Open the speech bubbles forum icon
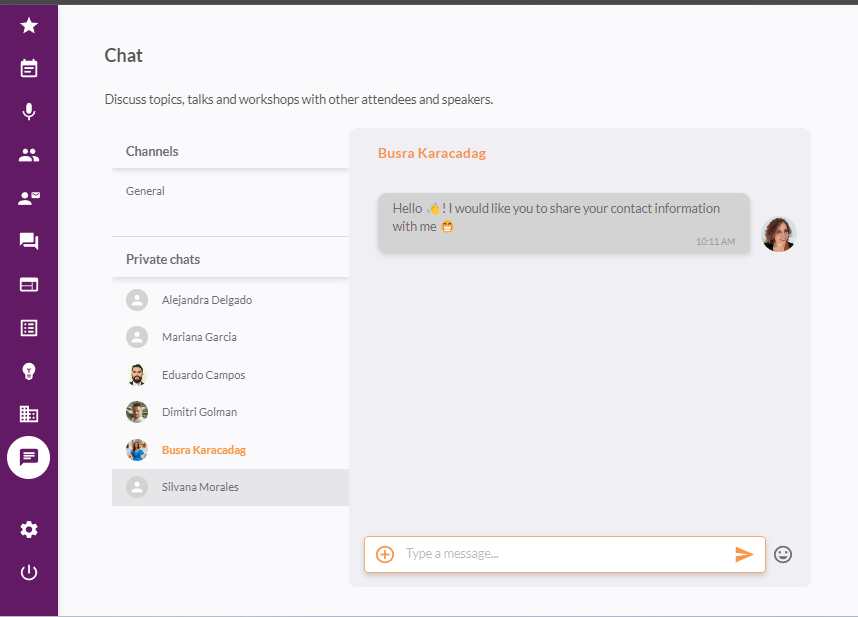Viewport: 858px width, 617px height. pos(29,241)
